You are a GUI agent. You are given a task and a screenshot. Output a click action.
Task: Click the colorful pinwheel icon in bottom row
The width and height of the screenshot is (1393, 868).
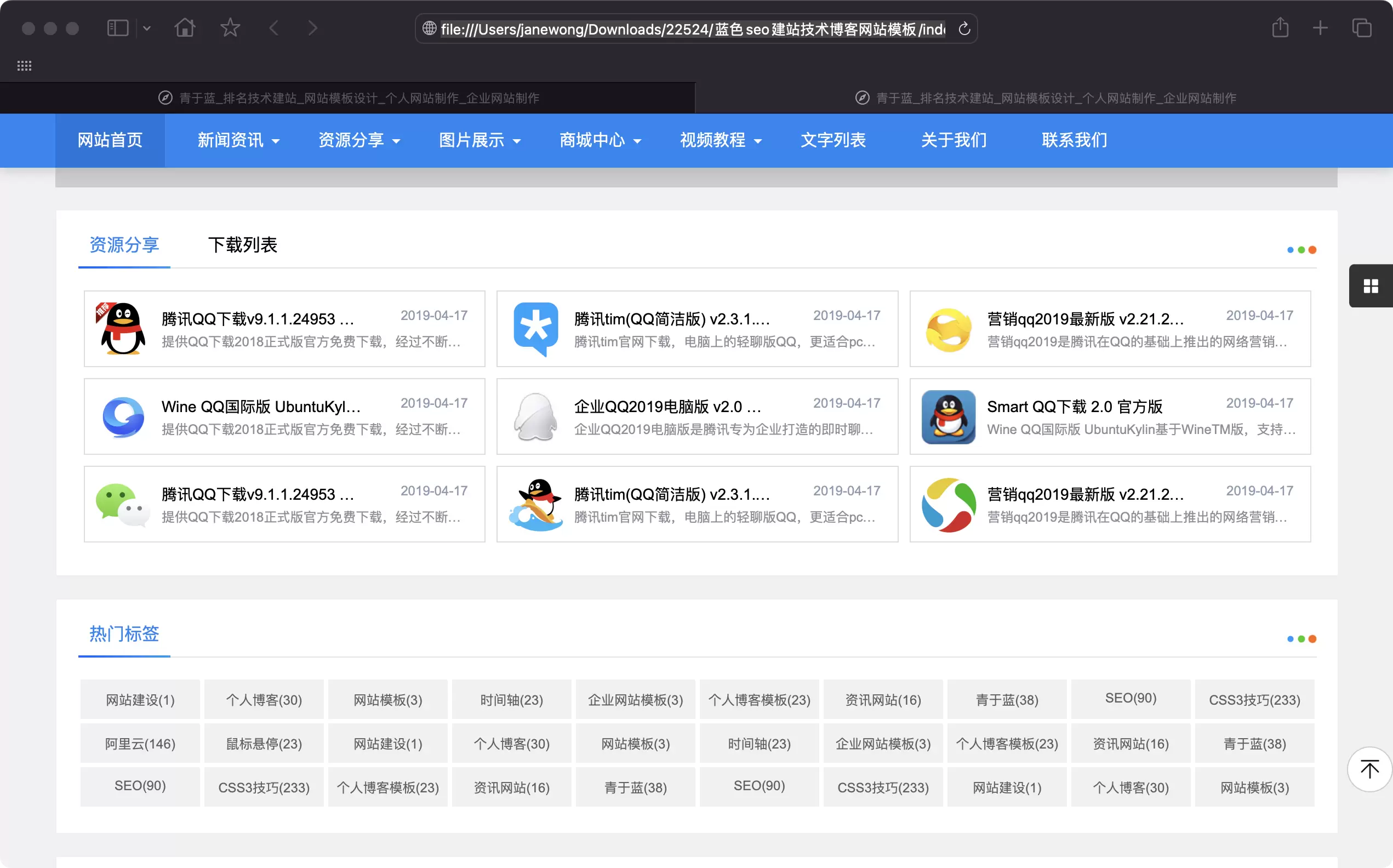[949, 505]
